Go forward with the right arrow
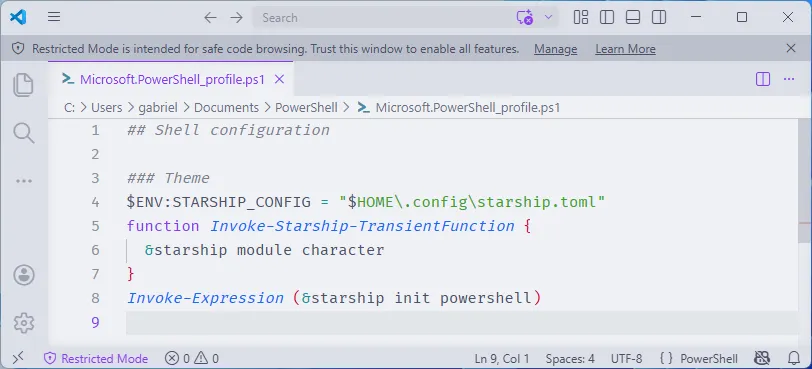This screenshot has width=812, height=369. [237, 18]
